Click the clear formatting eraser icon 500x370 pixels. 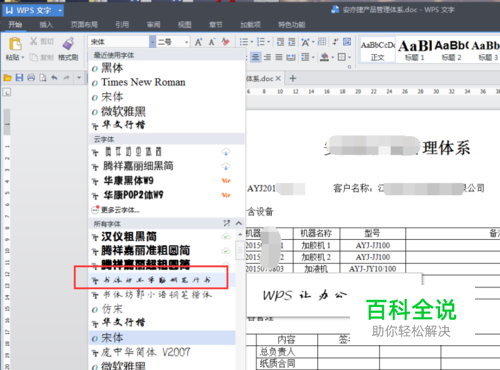pos(226,42)
